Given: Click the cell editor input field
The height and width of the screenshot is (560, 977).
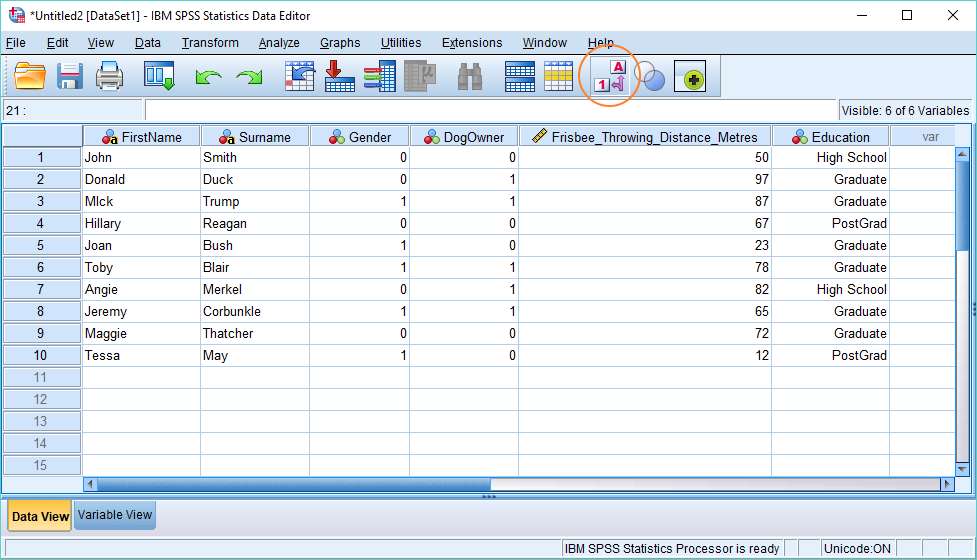Looking at the screenshot, I should (490, 110).
